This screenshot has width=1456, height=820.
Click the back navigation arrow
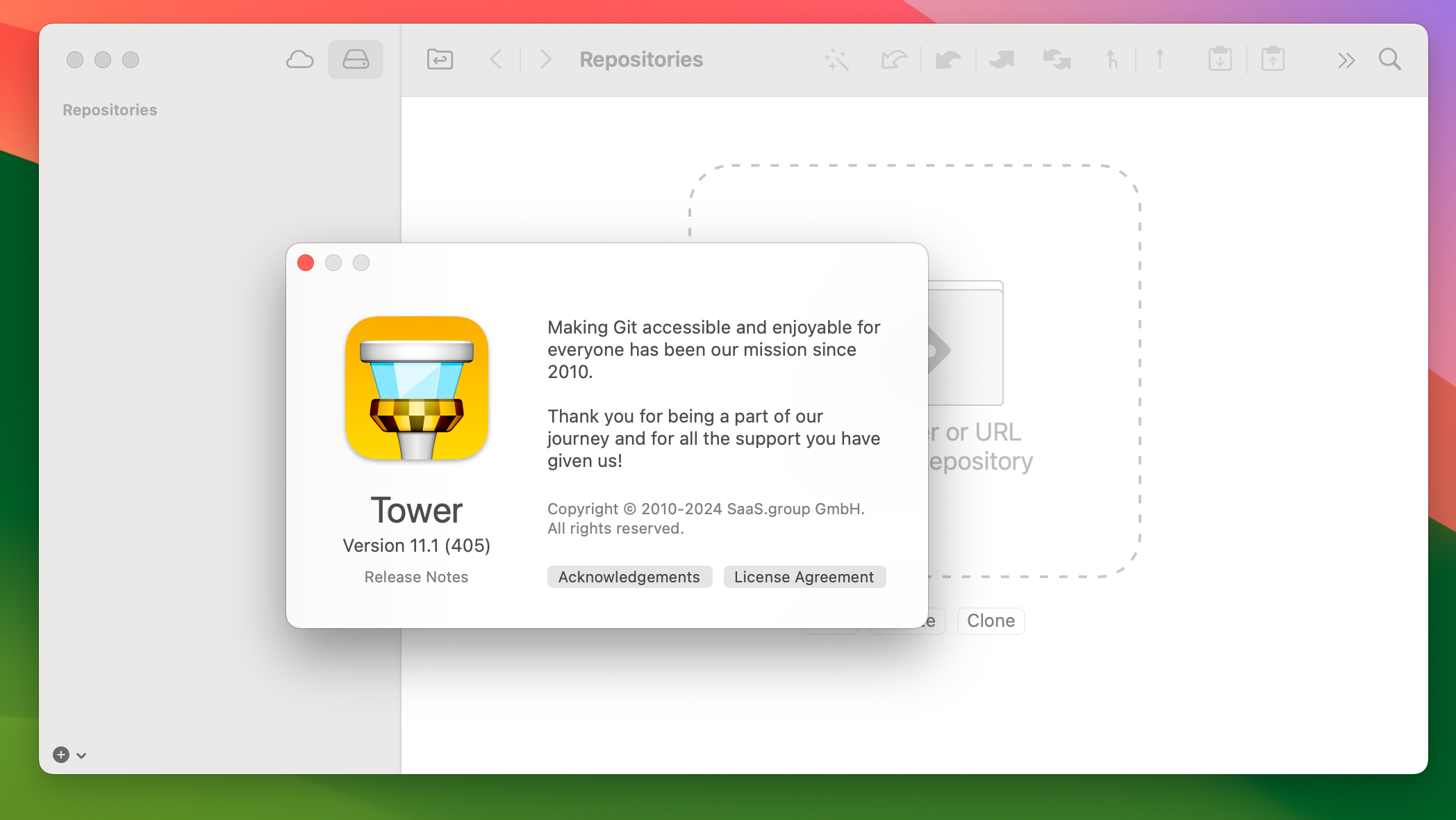point(496,59)
